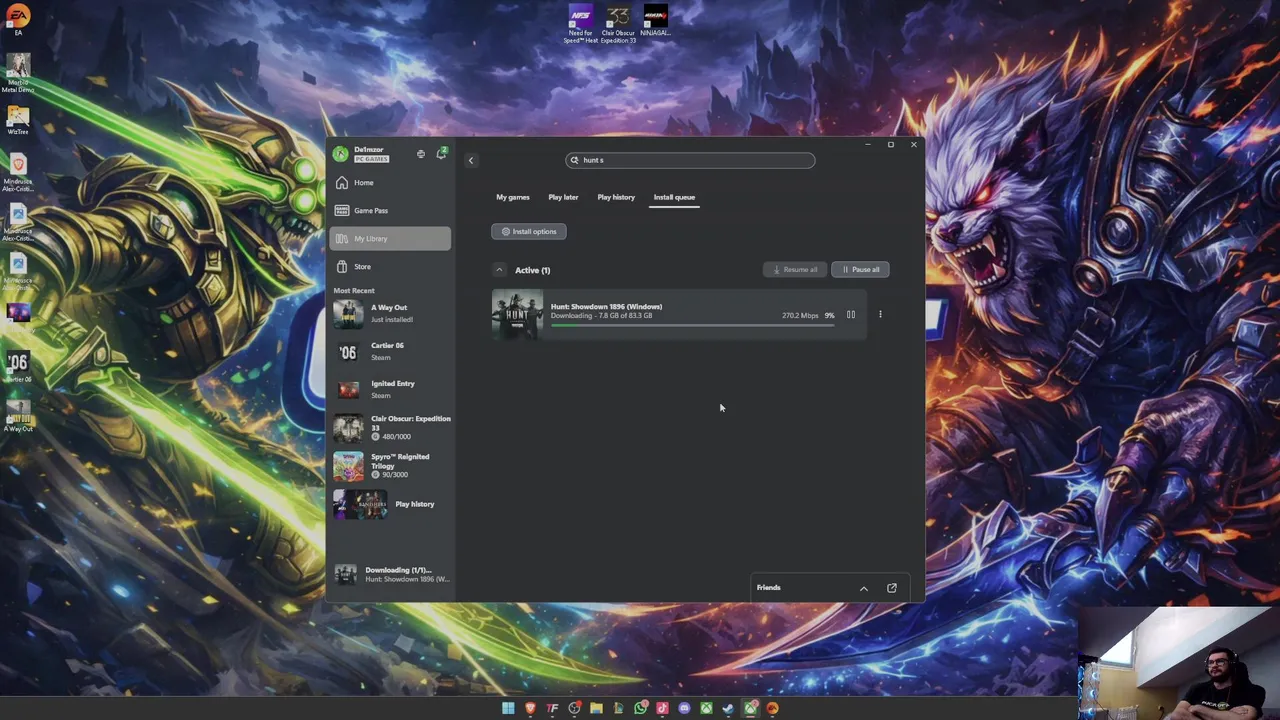Click the 'Hunt: Showdown 1896 (Windows)' title
The height and width of the screenshot is (720, 1280).
(606, 307)
